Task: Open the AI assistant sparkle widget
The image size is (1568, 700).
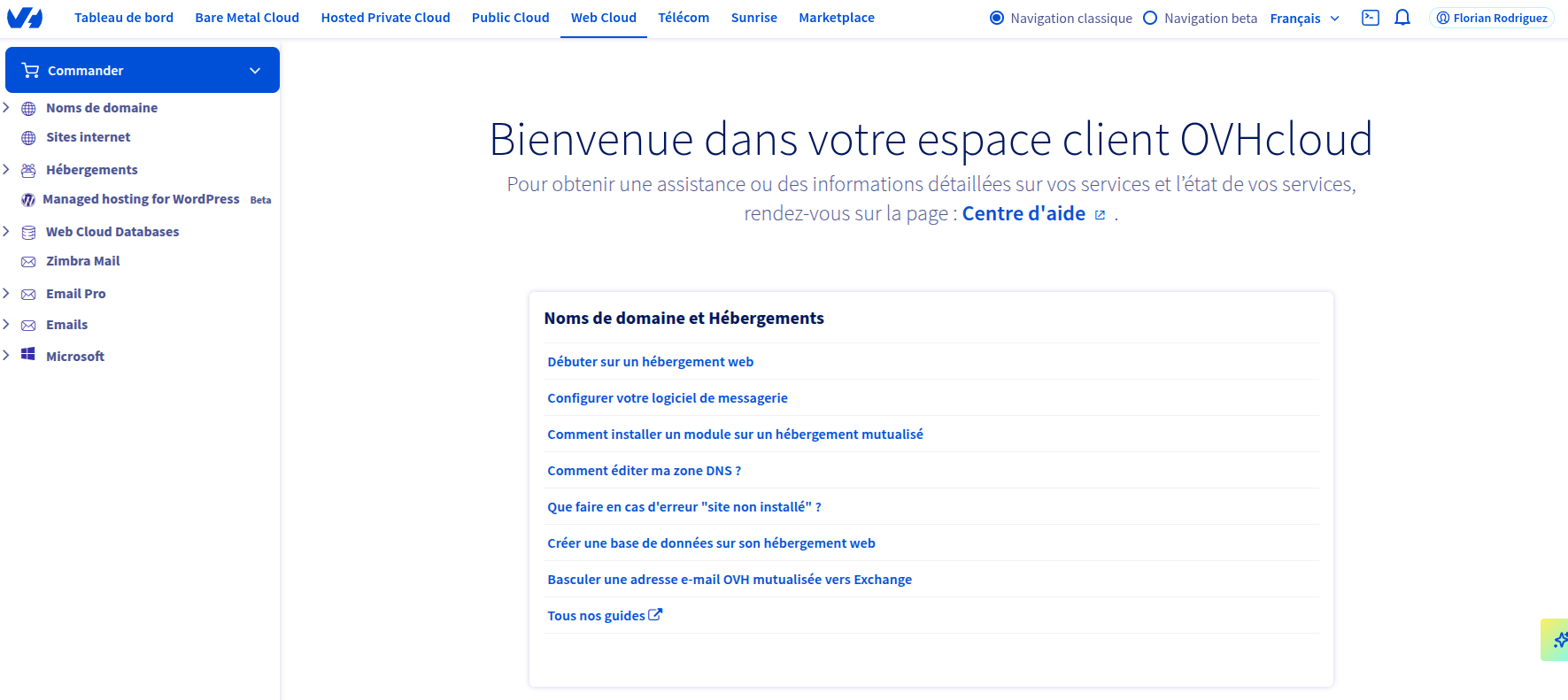Action: 1556,640
